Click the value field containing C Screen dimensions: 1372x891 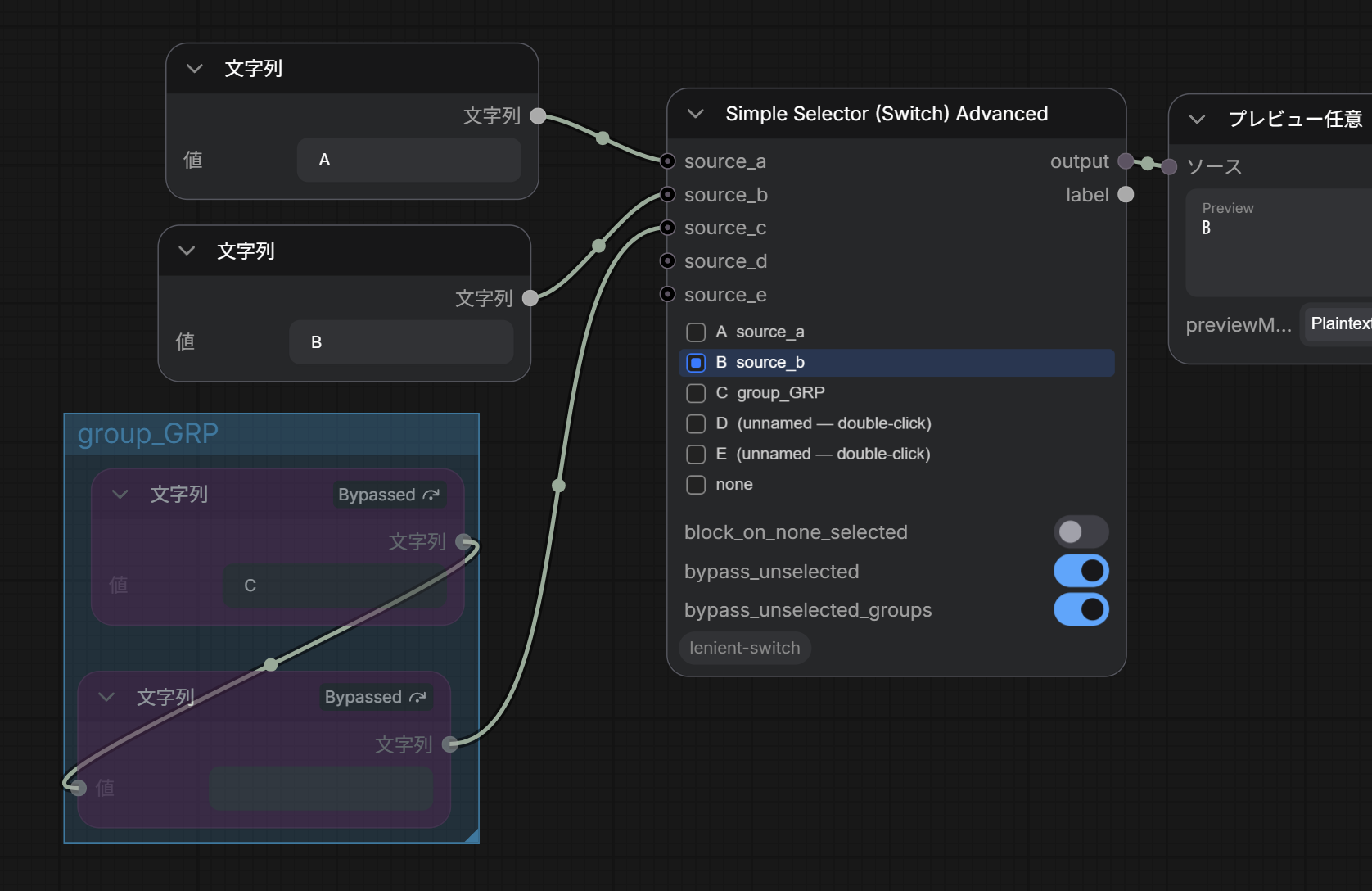(335, 586)
